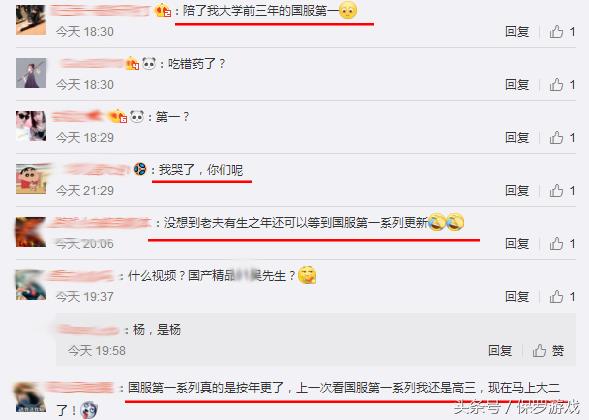Open the sunglasses girl avatar profile
Viewport: 589px width, 420px height.
pyautogui.click(x=31, y=126)
